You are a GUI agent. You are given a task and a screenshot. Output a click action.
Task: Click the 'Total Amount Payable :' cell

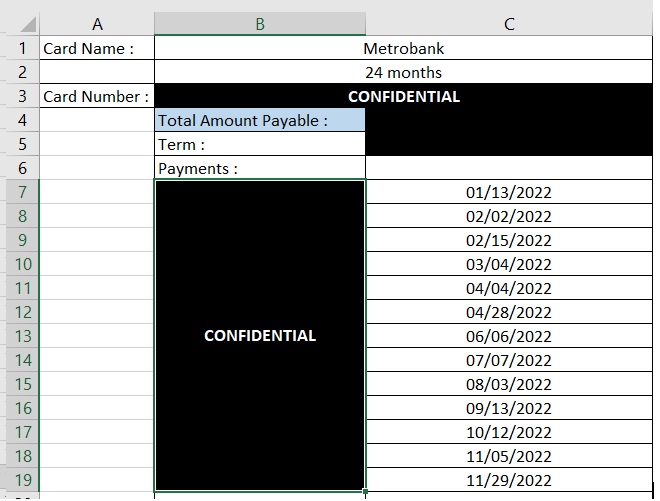tap(260, 120)
